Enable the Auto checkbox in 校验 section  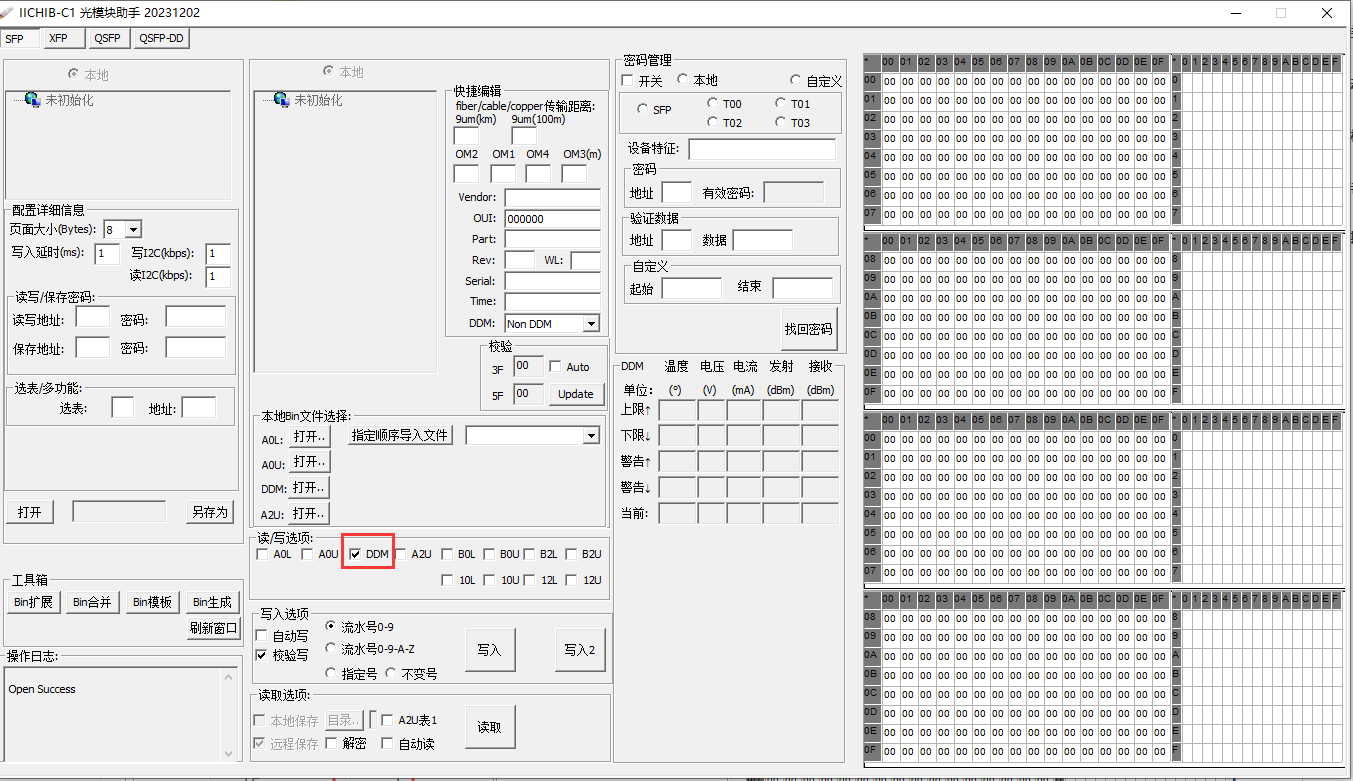[x=556, y=366]
